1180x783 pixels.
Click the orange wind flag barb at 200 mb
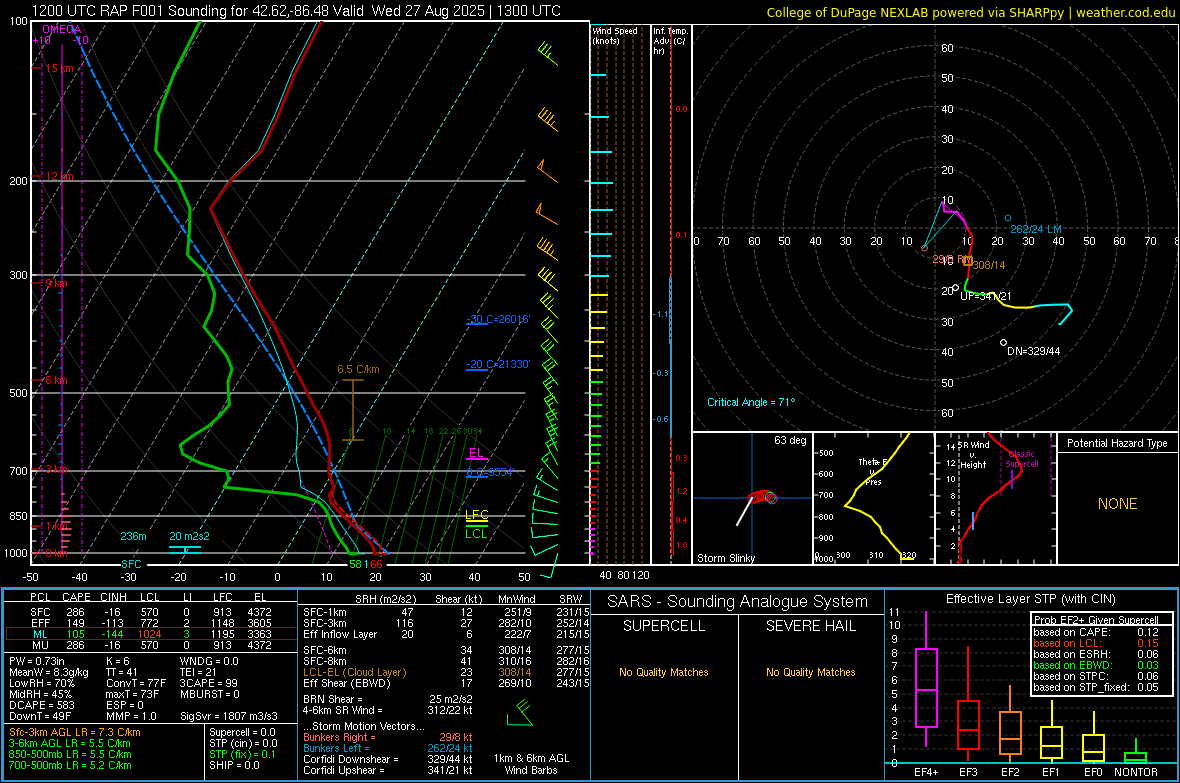click(x=547, y=172)
